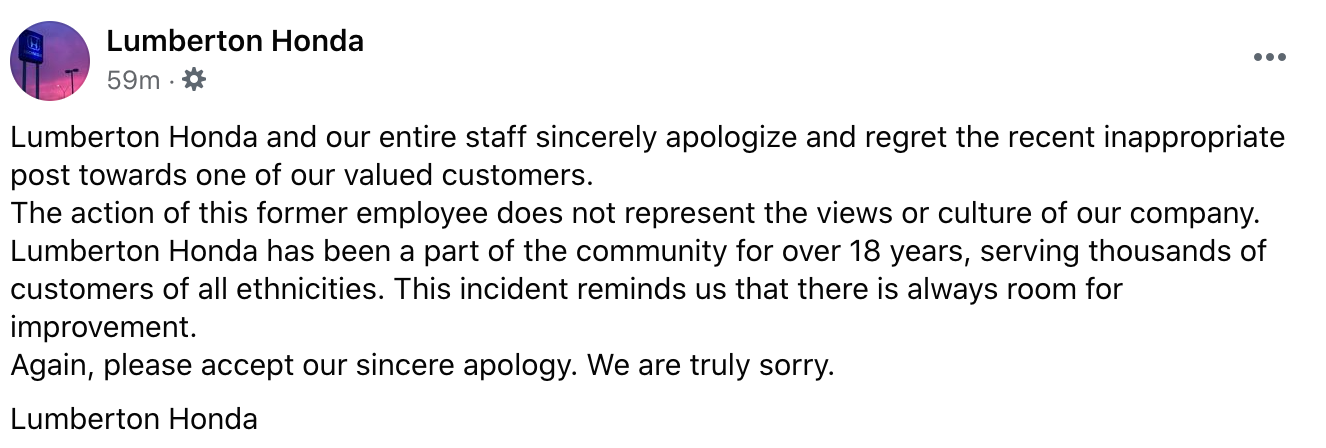Open the post via the 59m timestamp
Image resolution: width=1326 pixels, height=448 pixels.
pos(133,80)
